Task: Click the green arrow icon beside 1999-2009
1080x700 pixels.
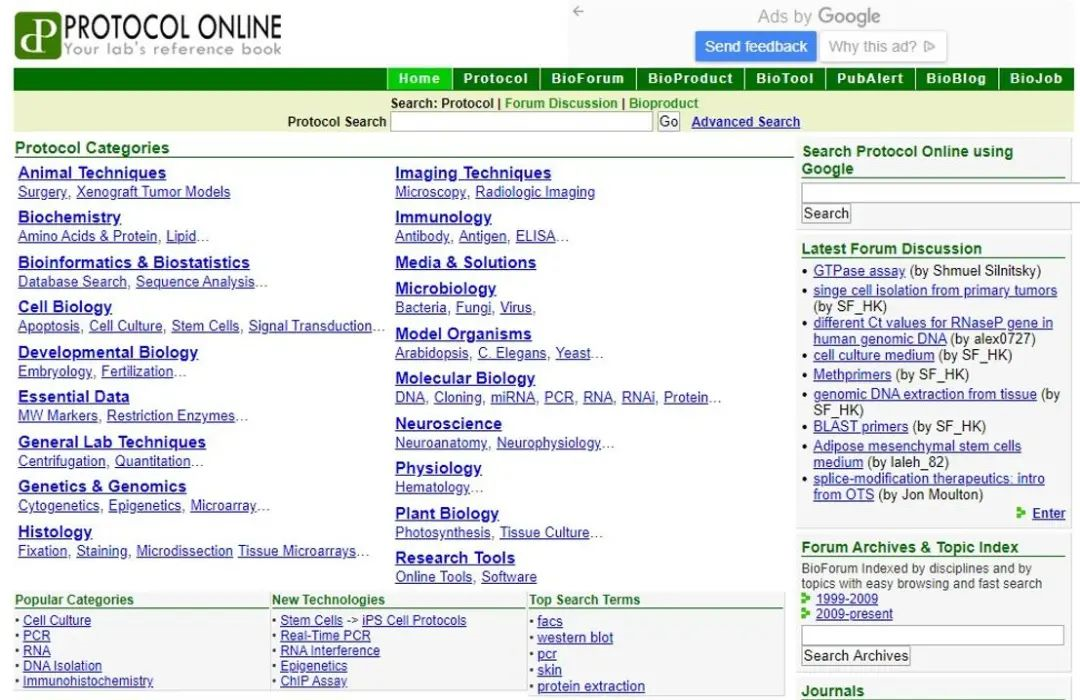Action: point(807,599)
